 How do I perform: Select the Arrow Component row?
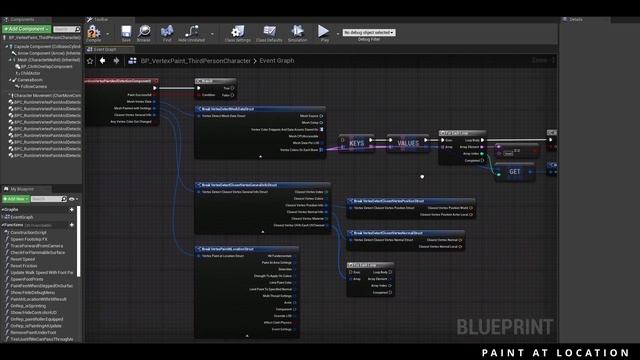[46, 53]
